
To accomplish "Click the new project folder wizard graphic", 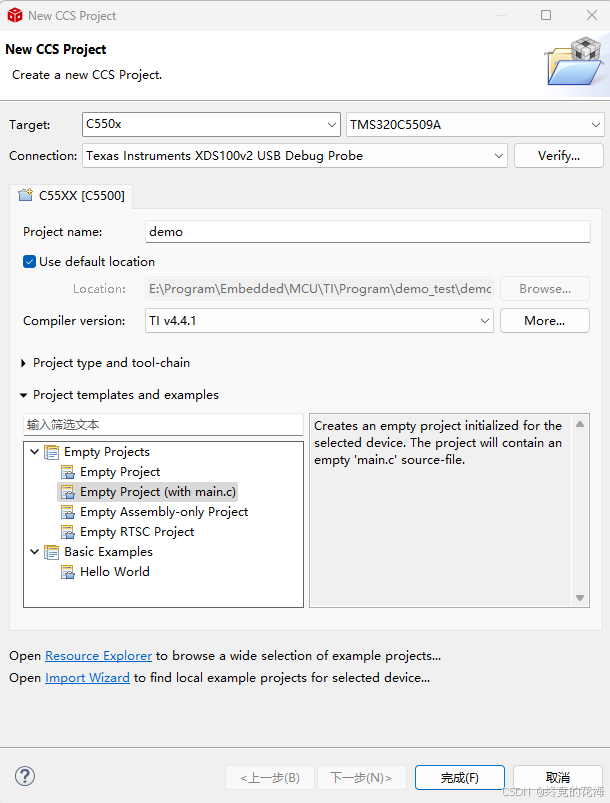I will click(574, 61).
